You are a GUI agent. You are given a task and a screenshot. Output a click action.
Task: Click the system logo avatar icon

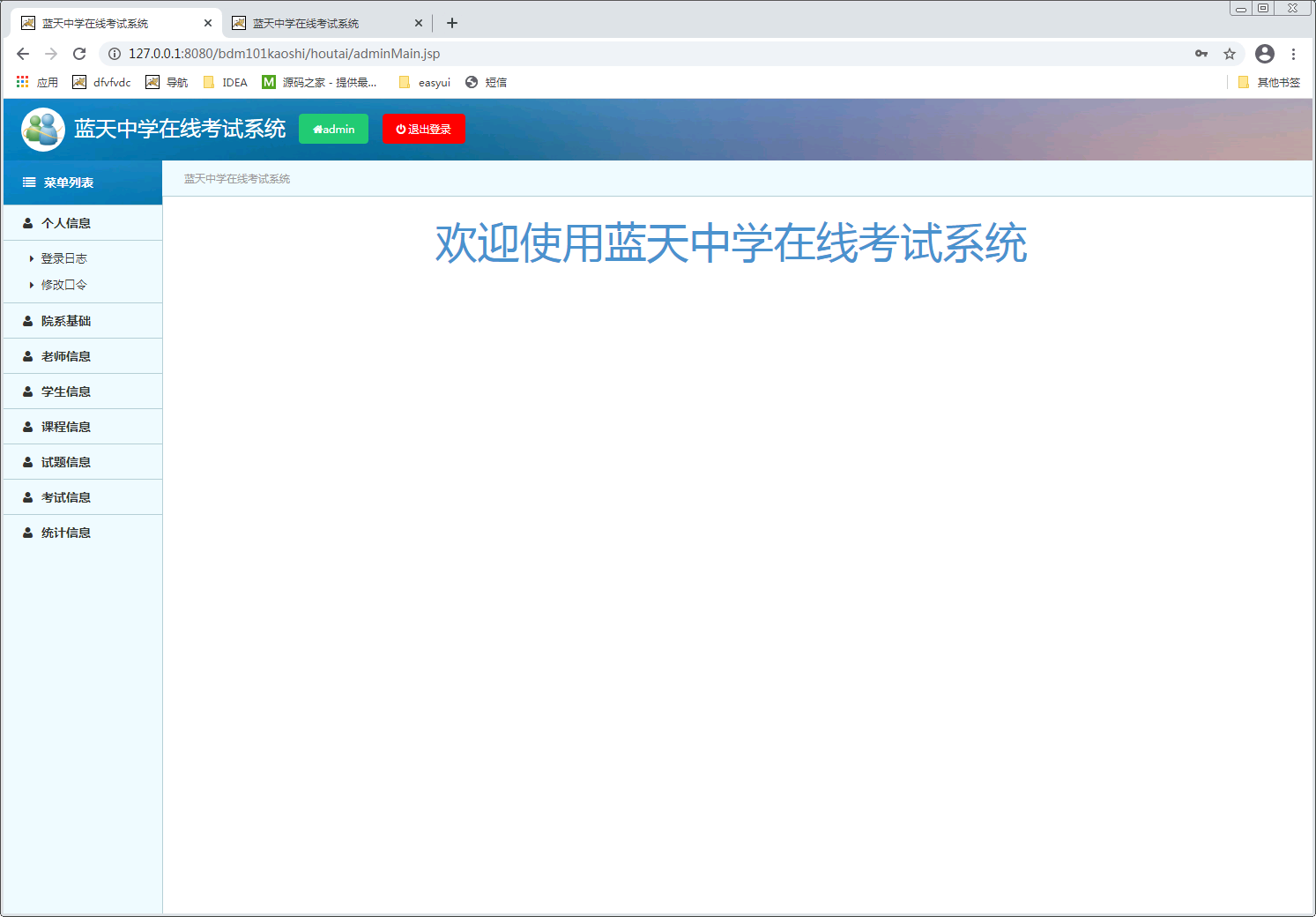click(x=43, y=130)
